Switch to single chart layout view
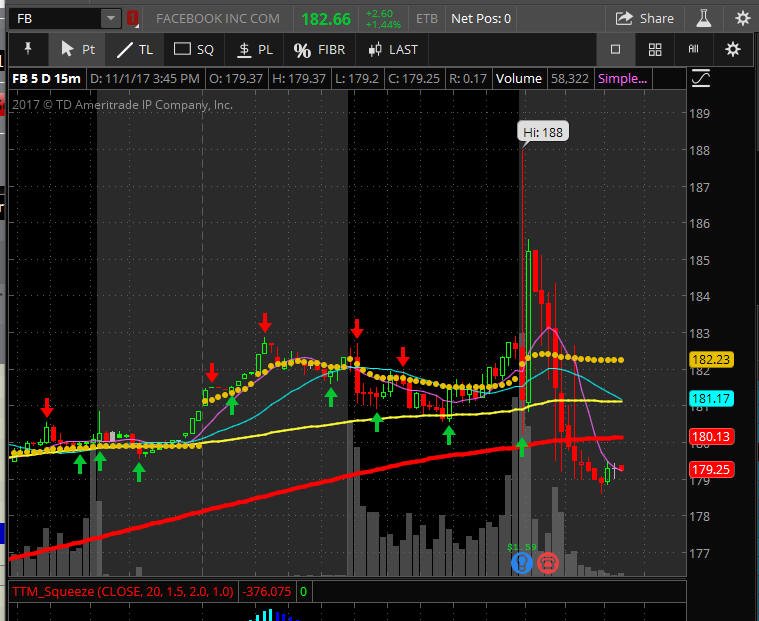 click(x=615, y=49)
